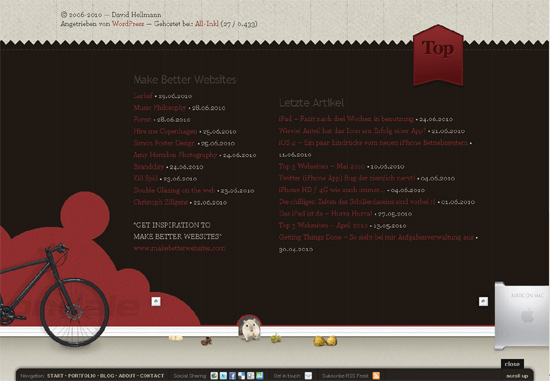
Task: Click the Delicious bookmark sharing icon
Action: pyautogui.click(x=241, y=376)
